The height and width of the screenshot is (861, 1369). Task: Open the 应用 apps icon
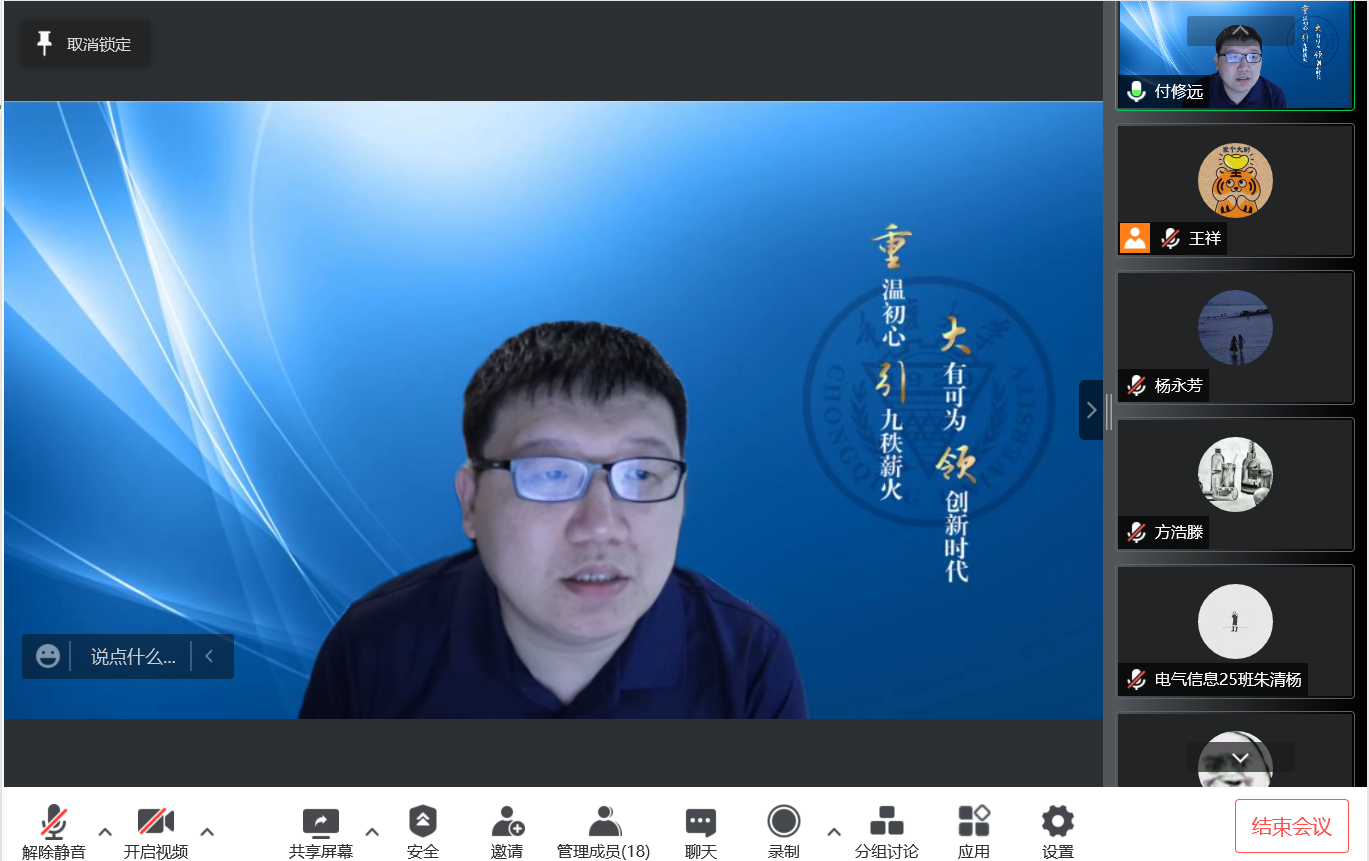point(973,823)
